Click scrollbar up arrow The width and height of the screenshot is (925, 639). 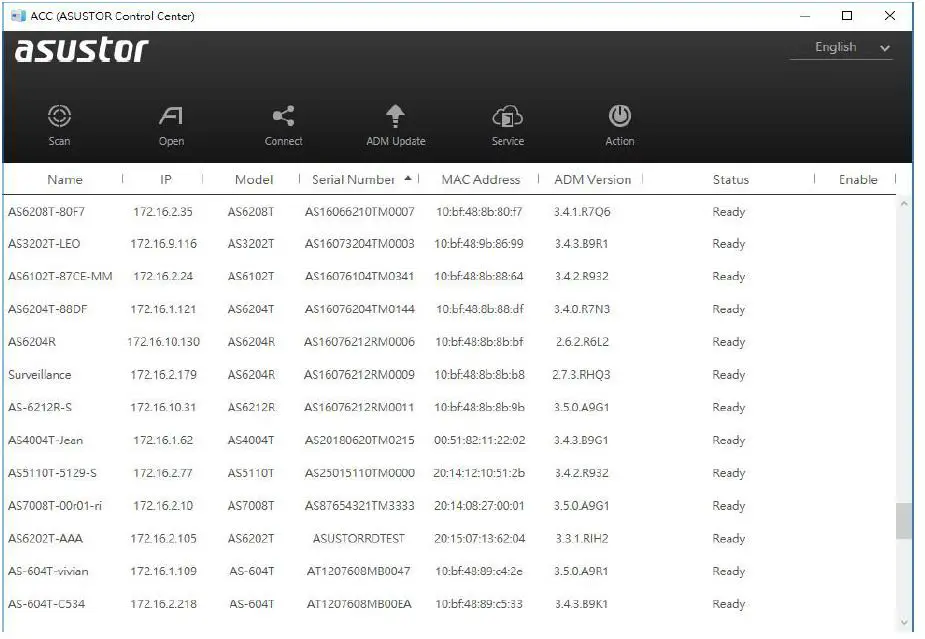904,204
